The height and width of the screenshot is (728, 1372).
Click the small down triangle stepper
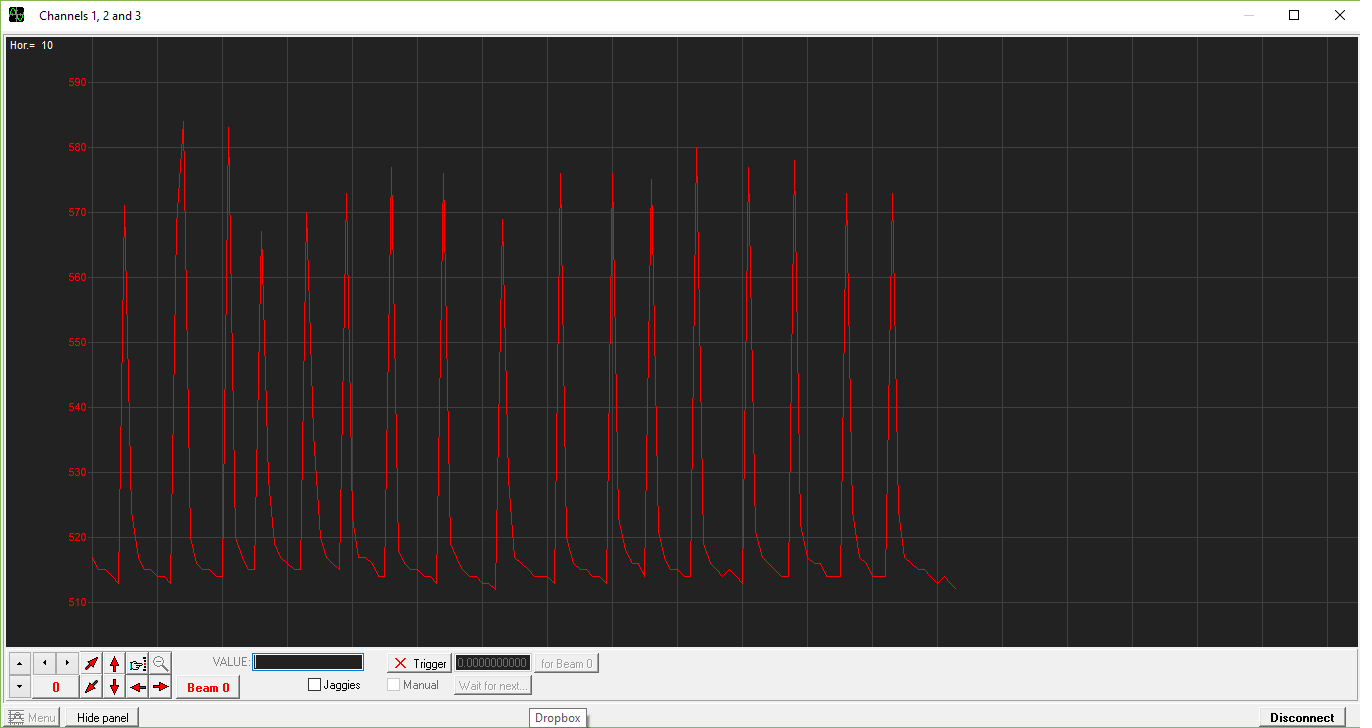20,687
